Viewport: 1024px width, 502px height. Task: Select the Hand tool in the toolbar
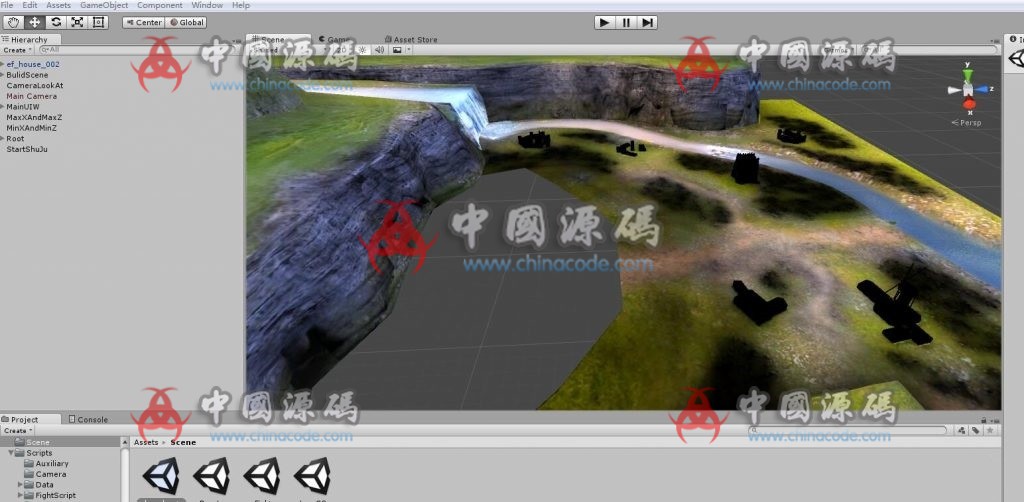click(x=13, y=22)
